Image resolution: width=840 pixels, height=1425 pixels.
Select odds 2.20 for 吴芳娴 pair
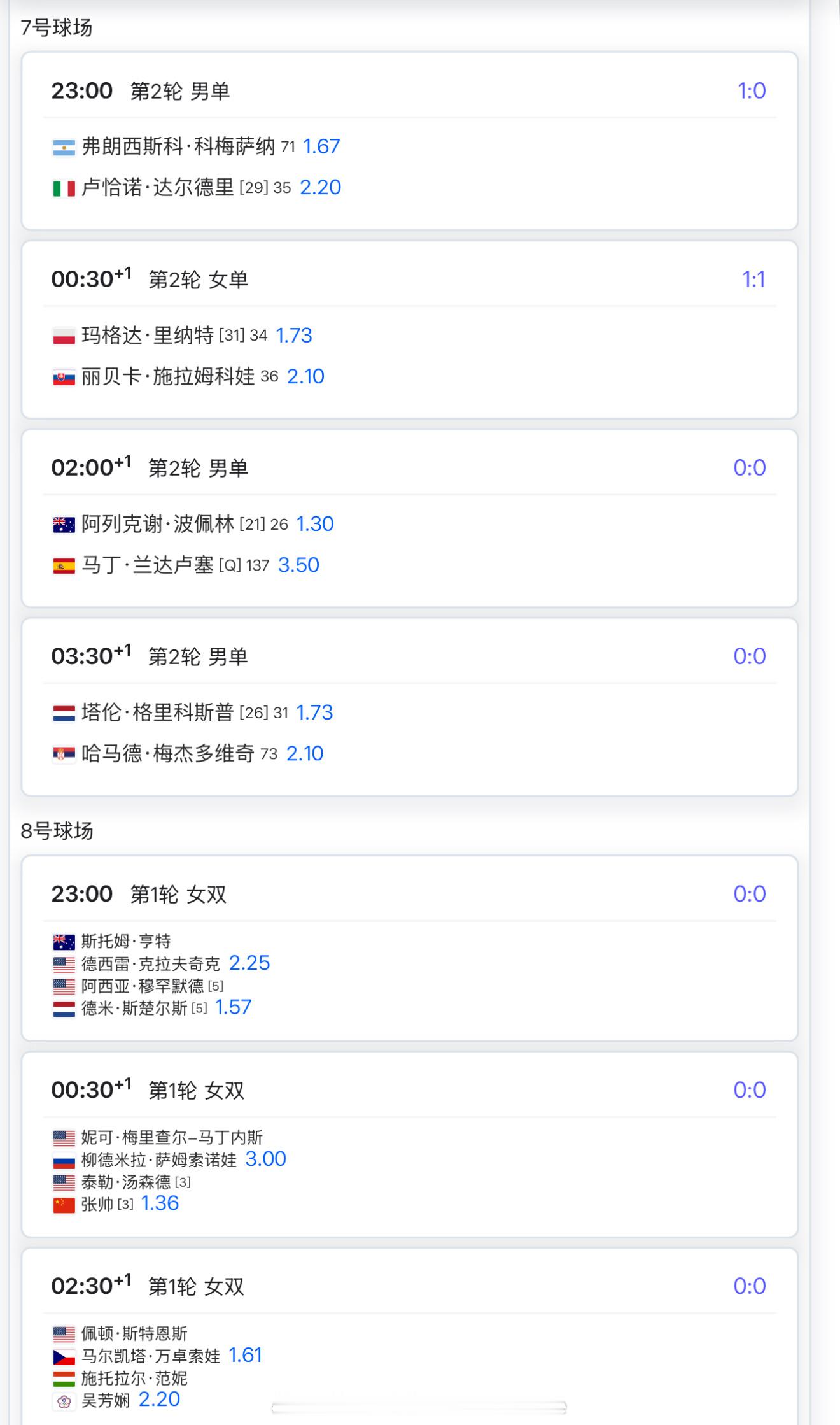159,1400
